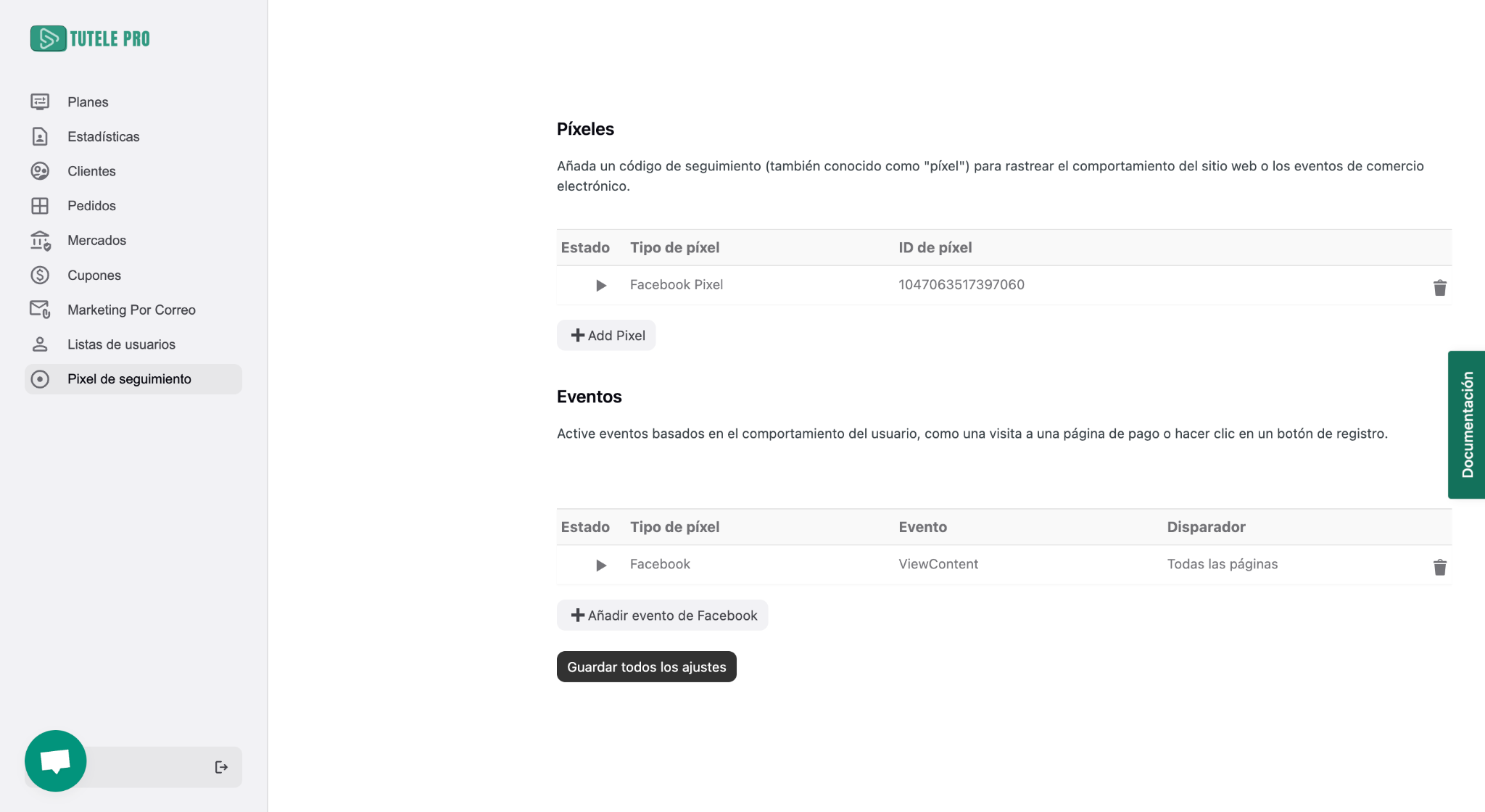Viewport: 1485px width, 812px height.
Task: Click the Add Pixel button
Action: tap(606, 336)
